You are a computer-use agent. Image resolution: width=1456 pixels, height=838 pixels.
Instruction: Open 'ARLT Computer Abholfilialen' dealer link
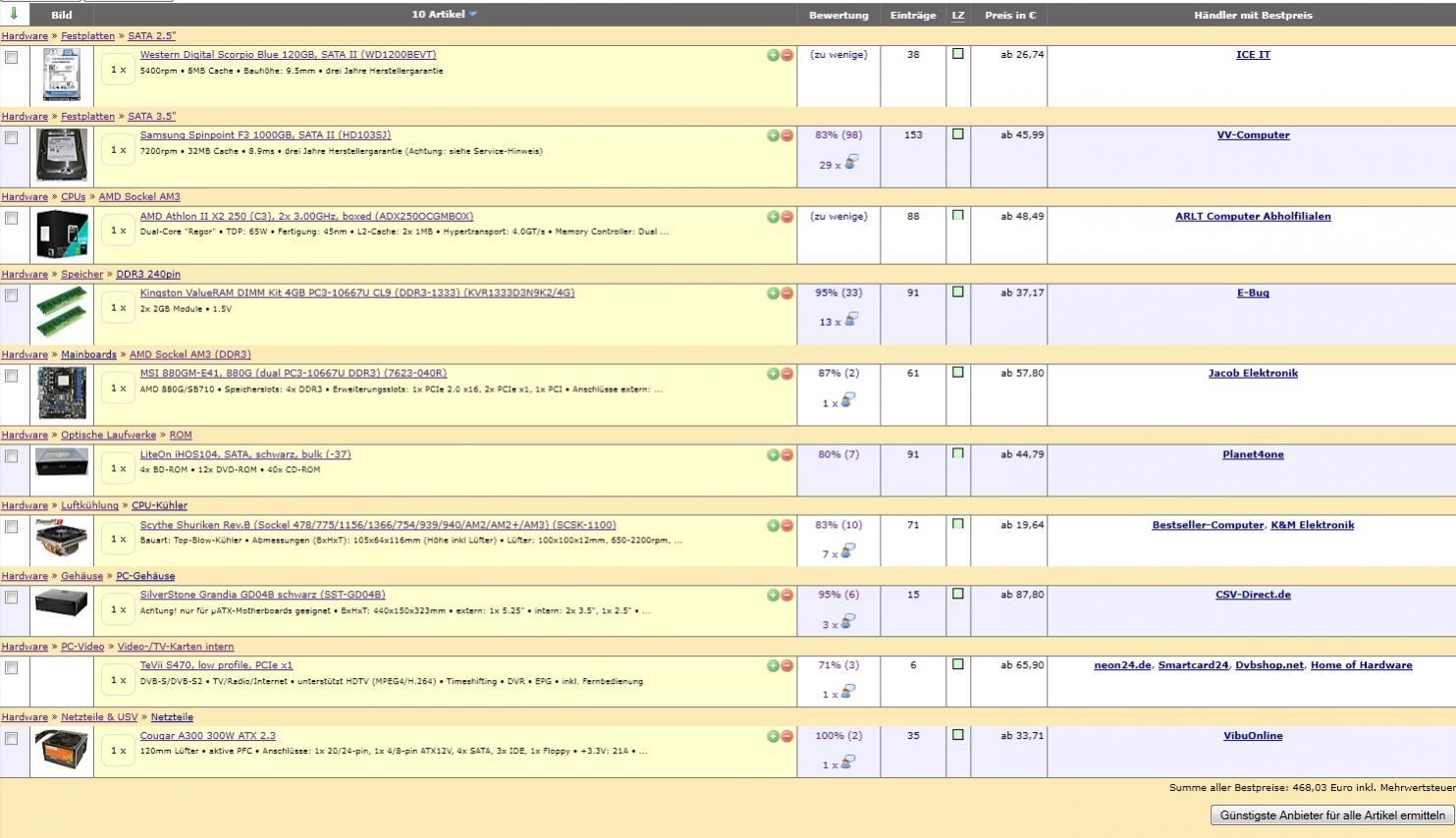click(x=1253, y=217)
